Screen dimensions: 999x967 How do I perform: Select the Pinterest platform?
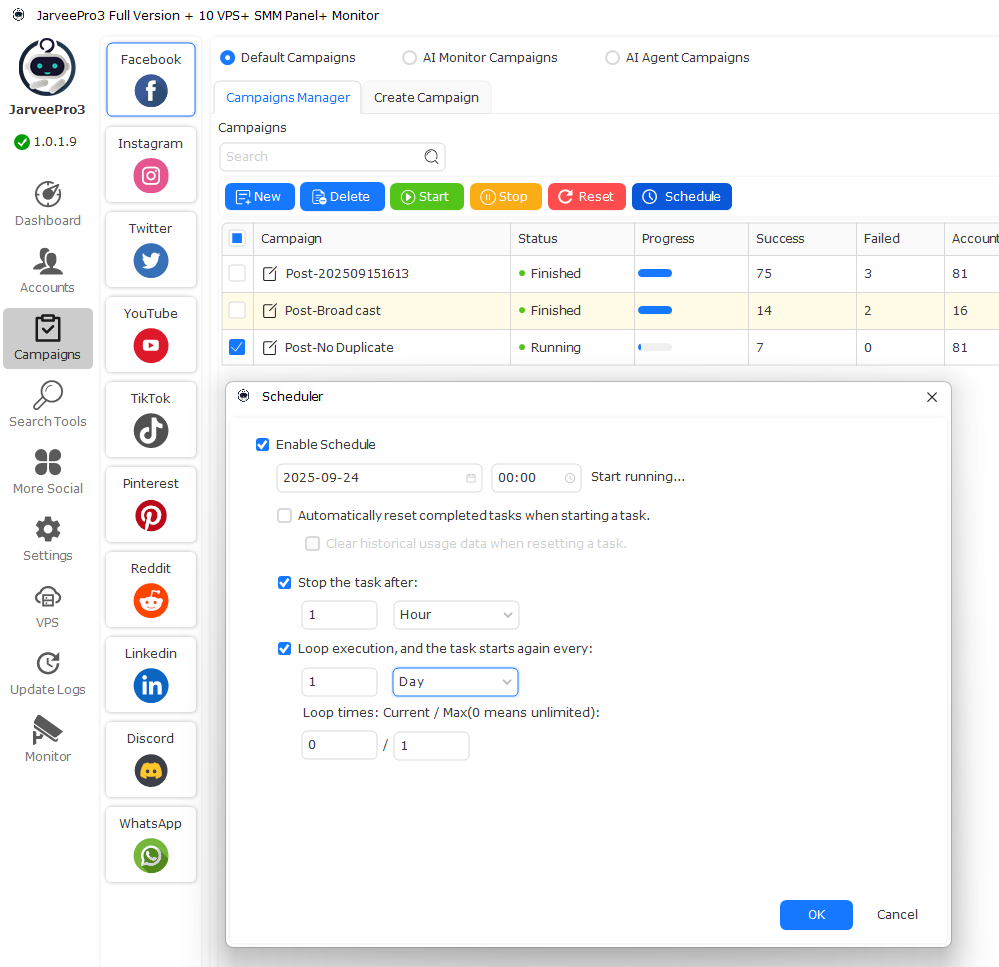pos(151,505)
